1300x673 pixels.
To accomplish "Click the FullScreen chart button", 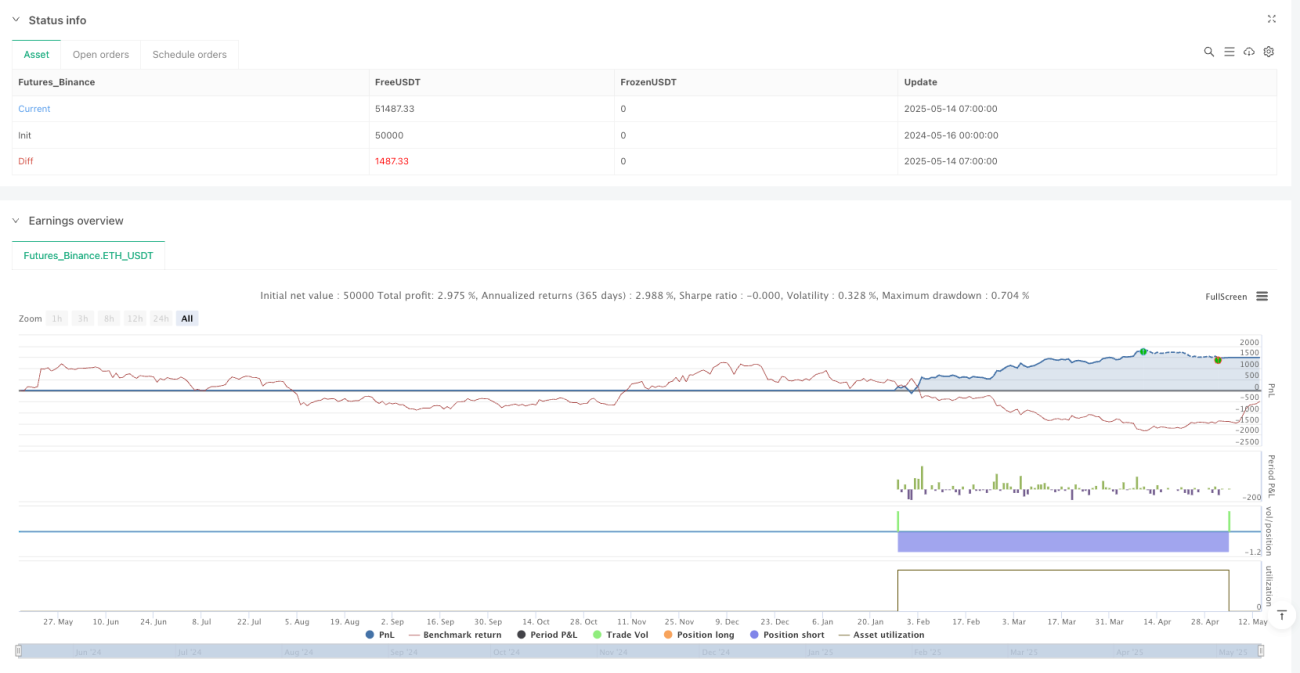I will point(1226,297).
